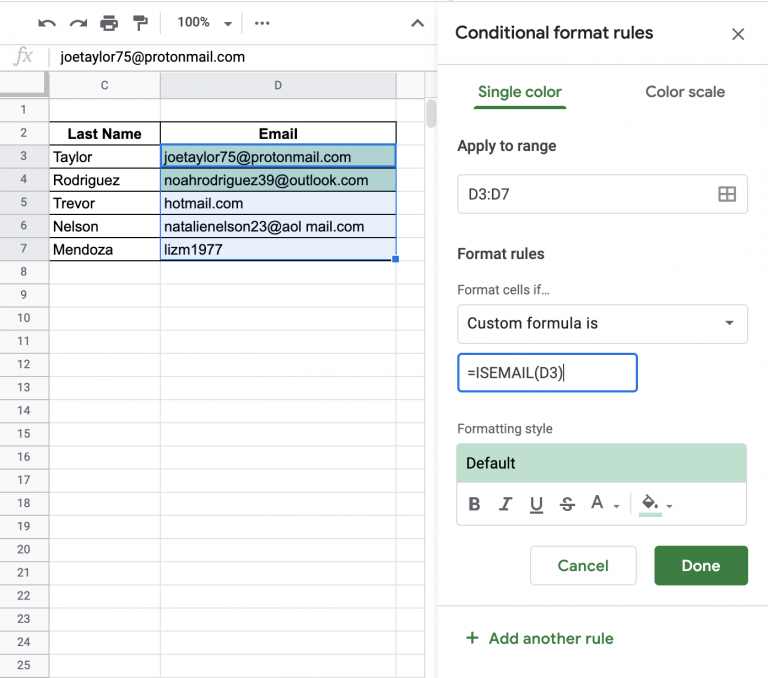Click the redo arrow icon
Screen dimensions: 768x678
pyautogui.click(x=78, y=23)
